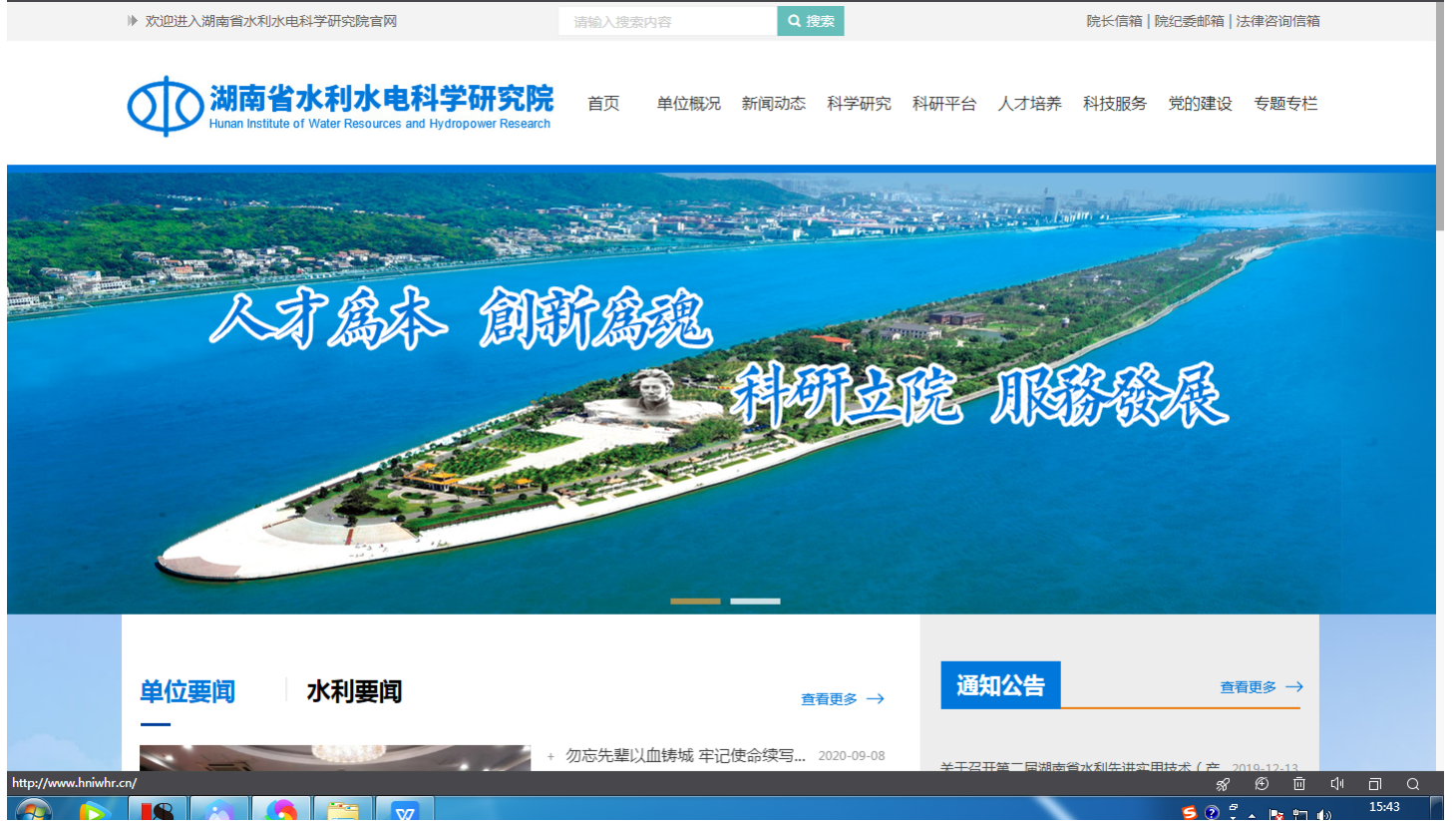The width and height of the screenshot is (1456, 821).
Task: Click the green 搜索 search button
Action: pos(811,21)
